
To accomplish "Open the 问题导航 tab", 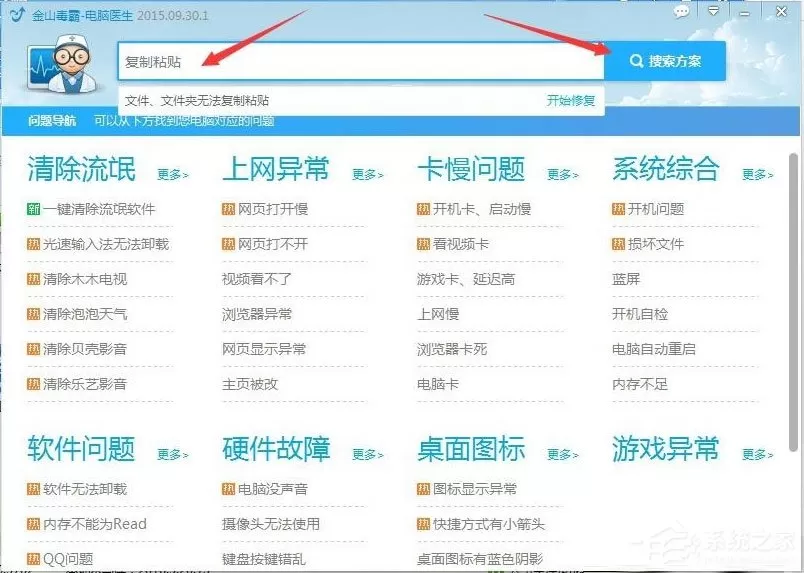I will click(52, 121).
